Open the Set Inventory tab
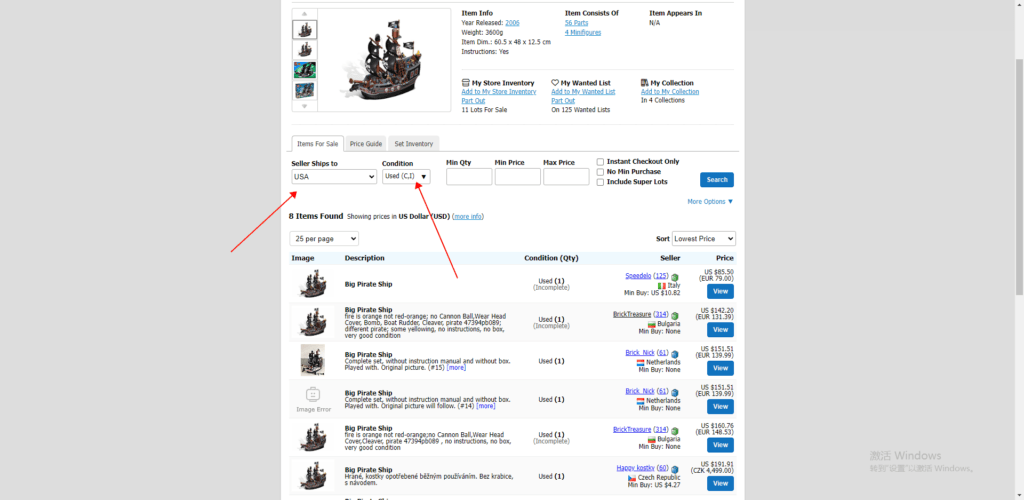This screenshot has height=500, width=1024. pos(413,144)
